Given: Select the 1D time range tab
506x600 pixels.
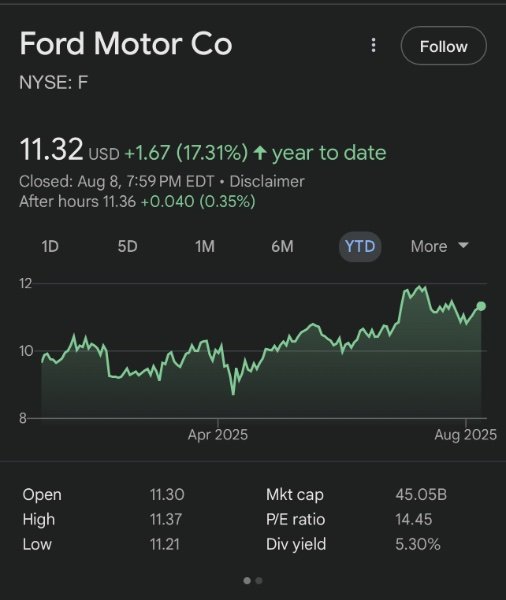Looking at the screenshot, I should (50, 246).
